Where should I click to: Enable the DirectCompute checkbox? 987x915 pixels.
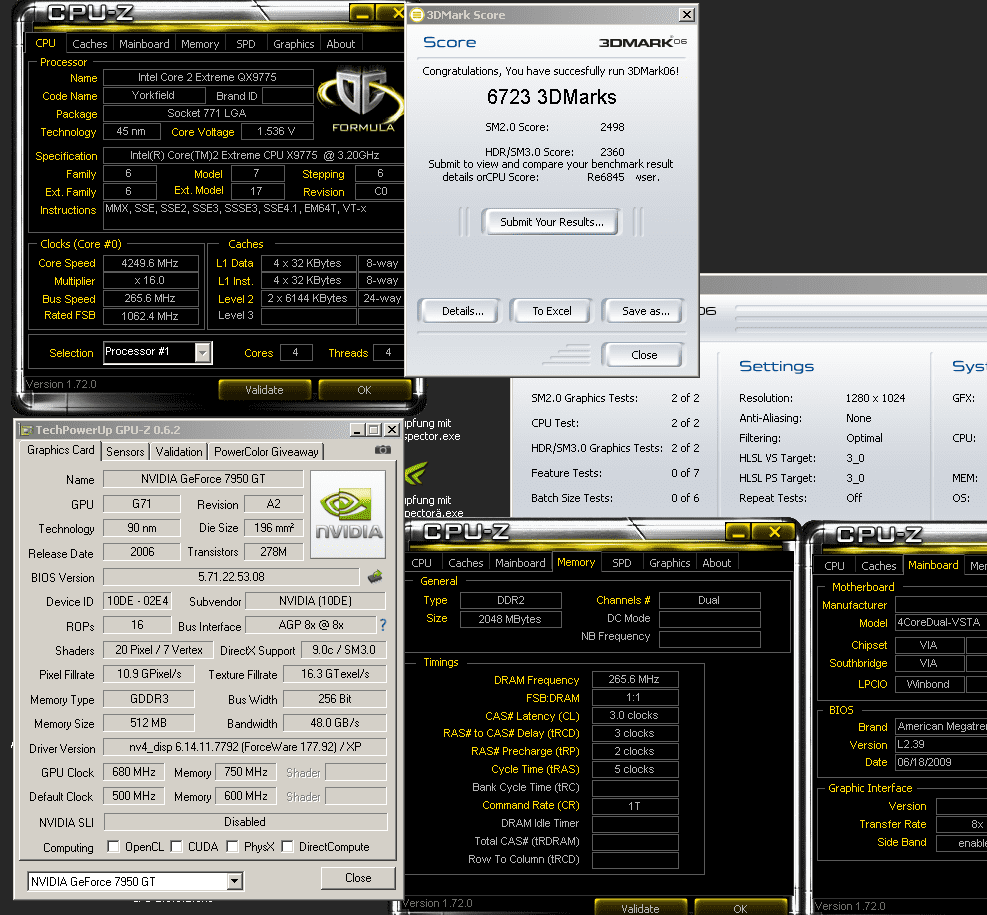tap(287, 846)
